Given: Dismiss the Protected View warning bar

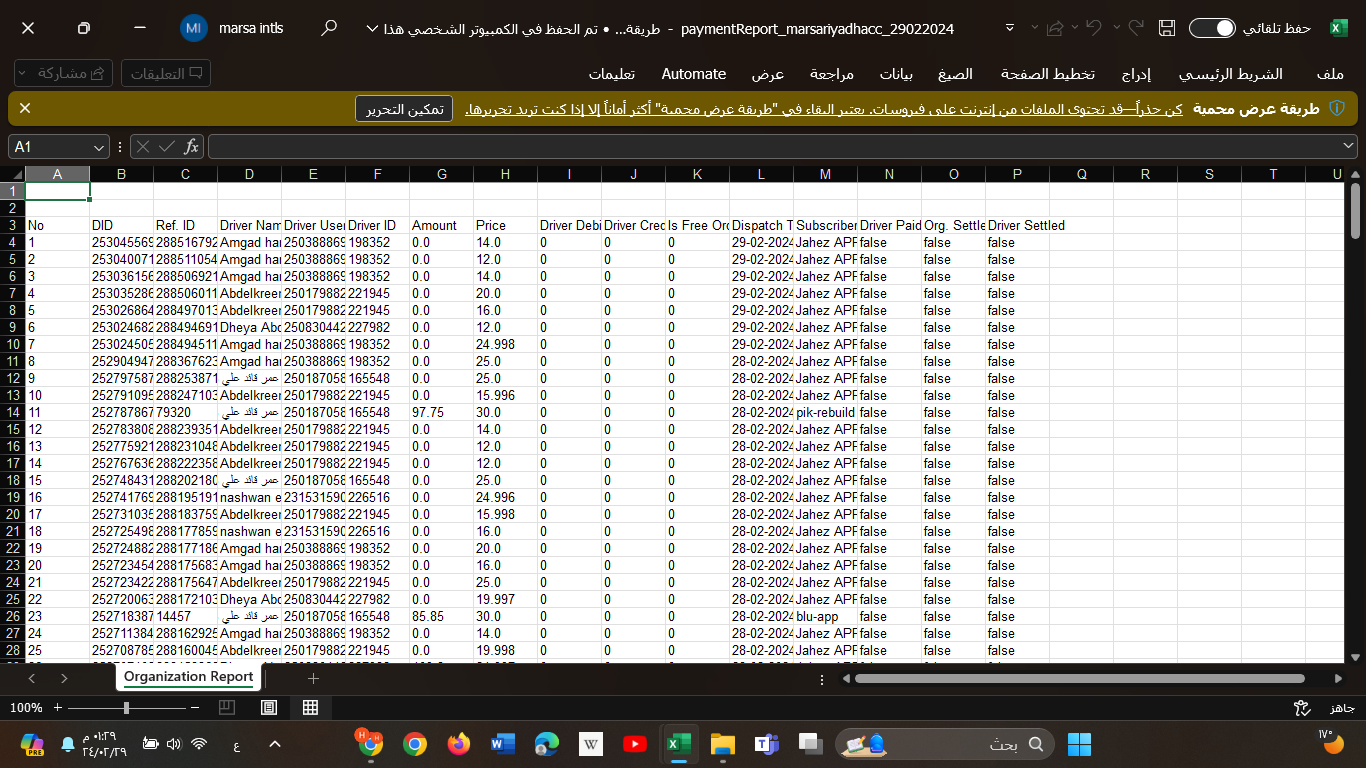Looking at the screenshot, I should click(x=25, y=108).
